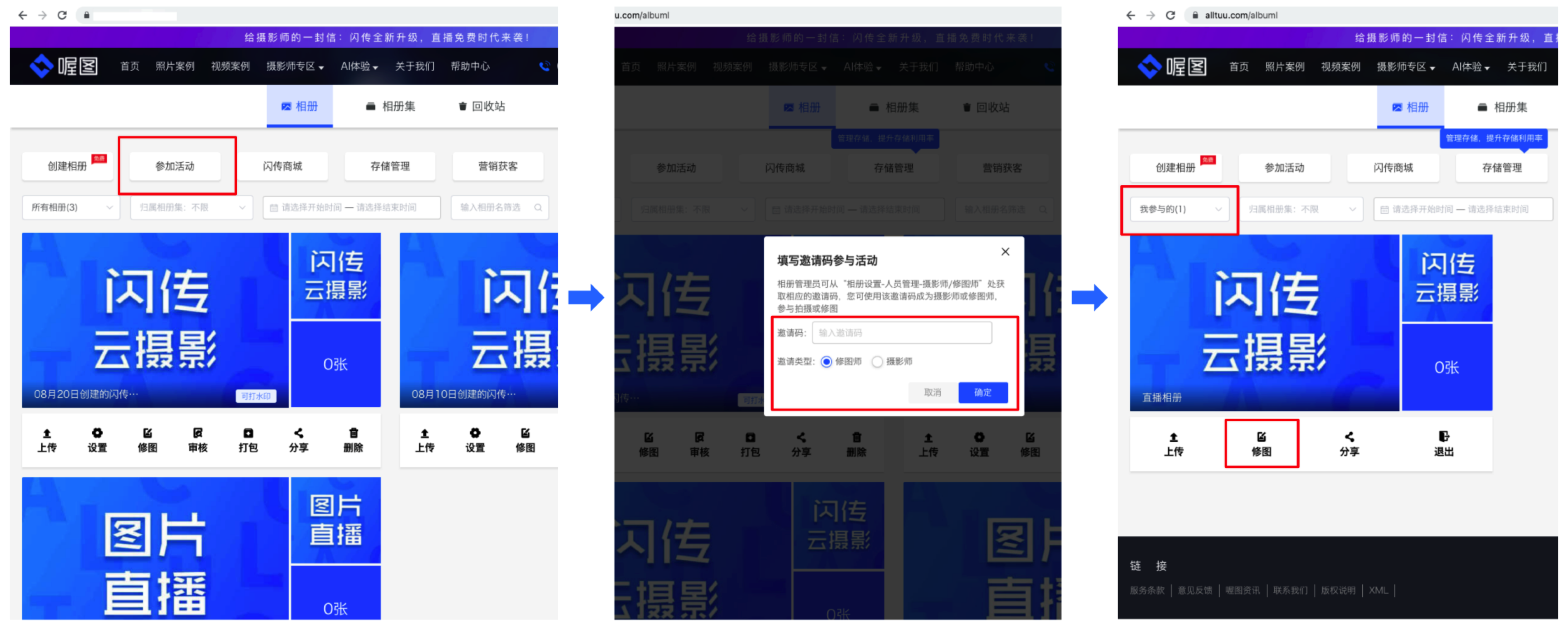Screen dimensions: 1568x626
Task: Open 设置 gear under 08月10日 album
Action: coord(475,433)
